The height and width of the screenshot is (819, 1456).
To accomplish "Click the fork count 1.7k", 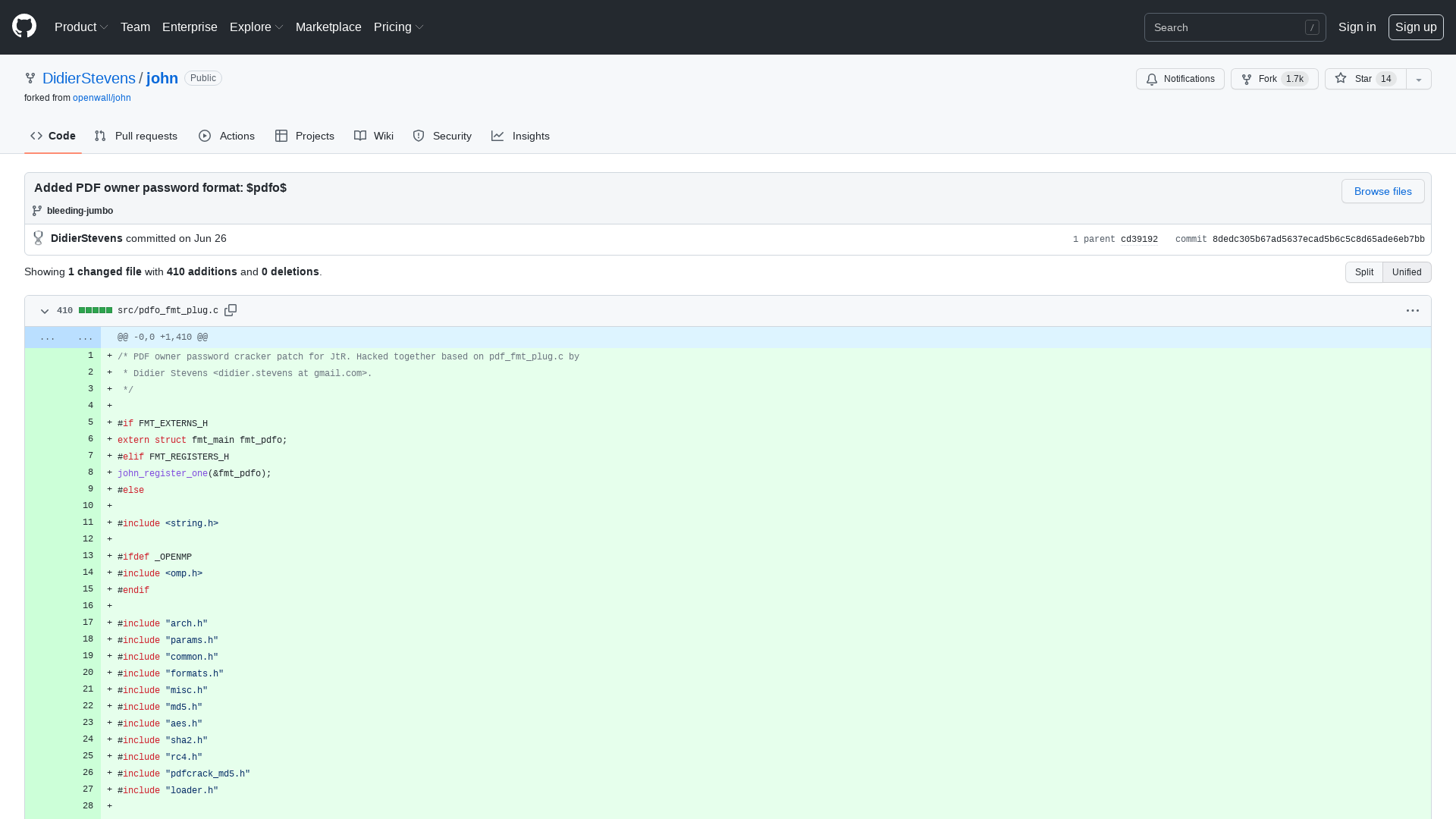I will click(1294, 79).
